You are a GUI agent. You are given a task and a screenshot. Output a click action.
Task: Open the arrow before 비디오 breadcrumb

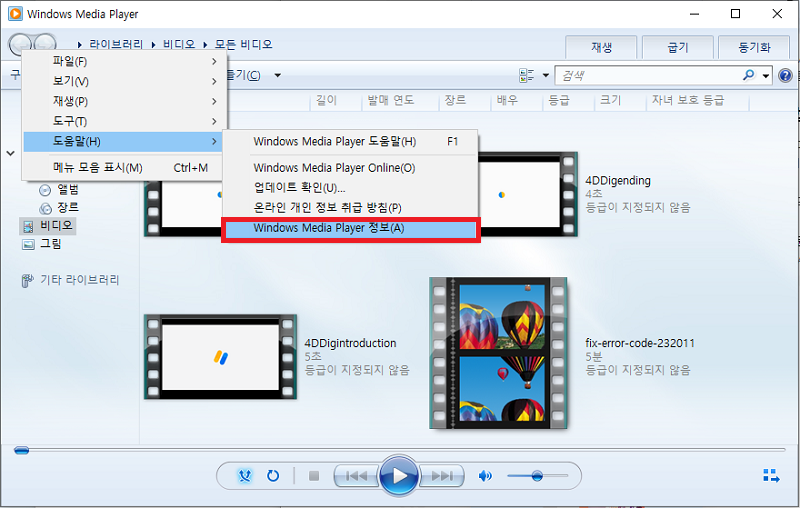(x=153, y=45)
